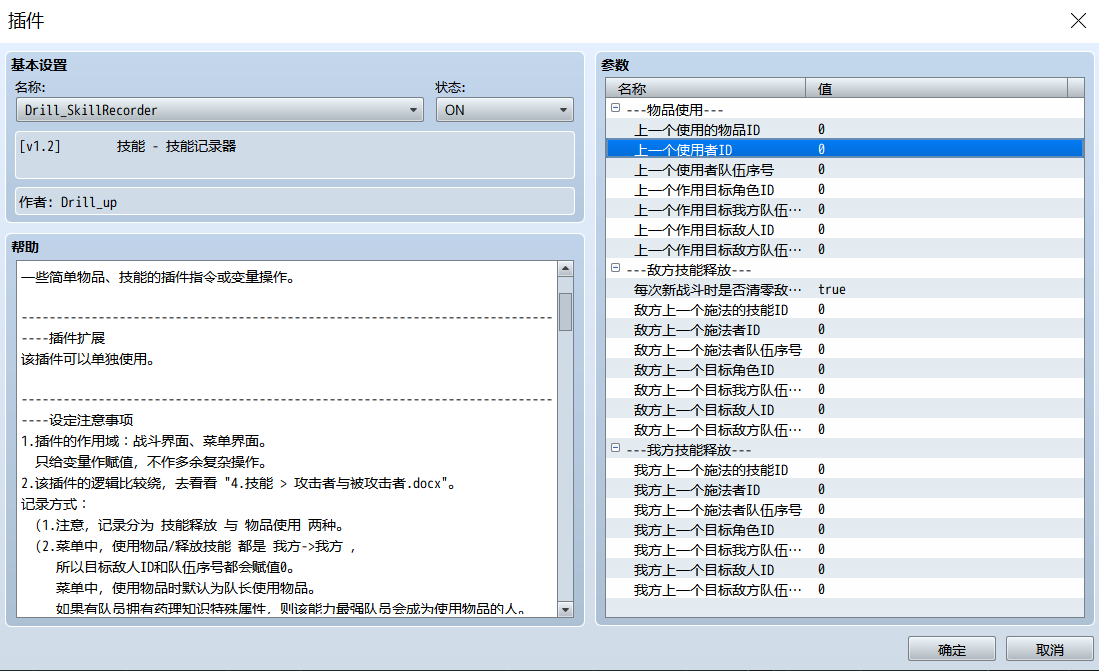The height and width of the screenshot is (671, 1099).
Task: Click the author field 作者: Drill_up
Action: click(x=295, y=202)
